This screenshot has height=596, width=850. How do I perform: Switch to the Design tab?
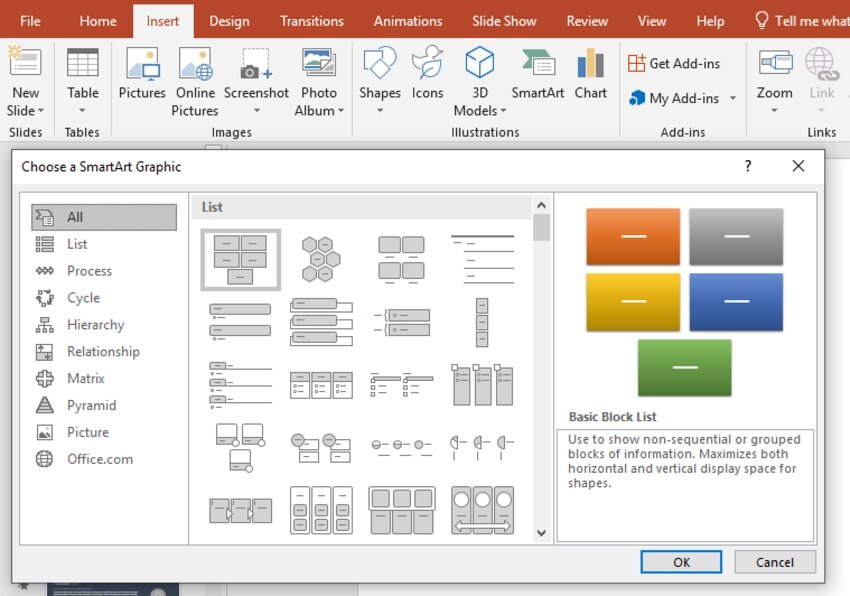[x=229, y=21]
